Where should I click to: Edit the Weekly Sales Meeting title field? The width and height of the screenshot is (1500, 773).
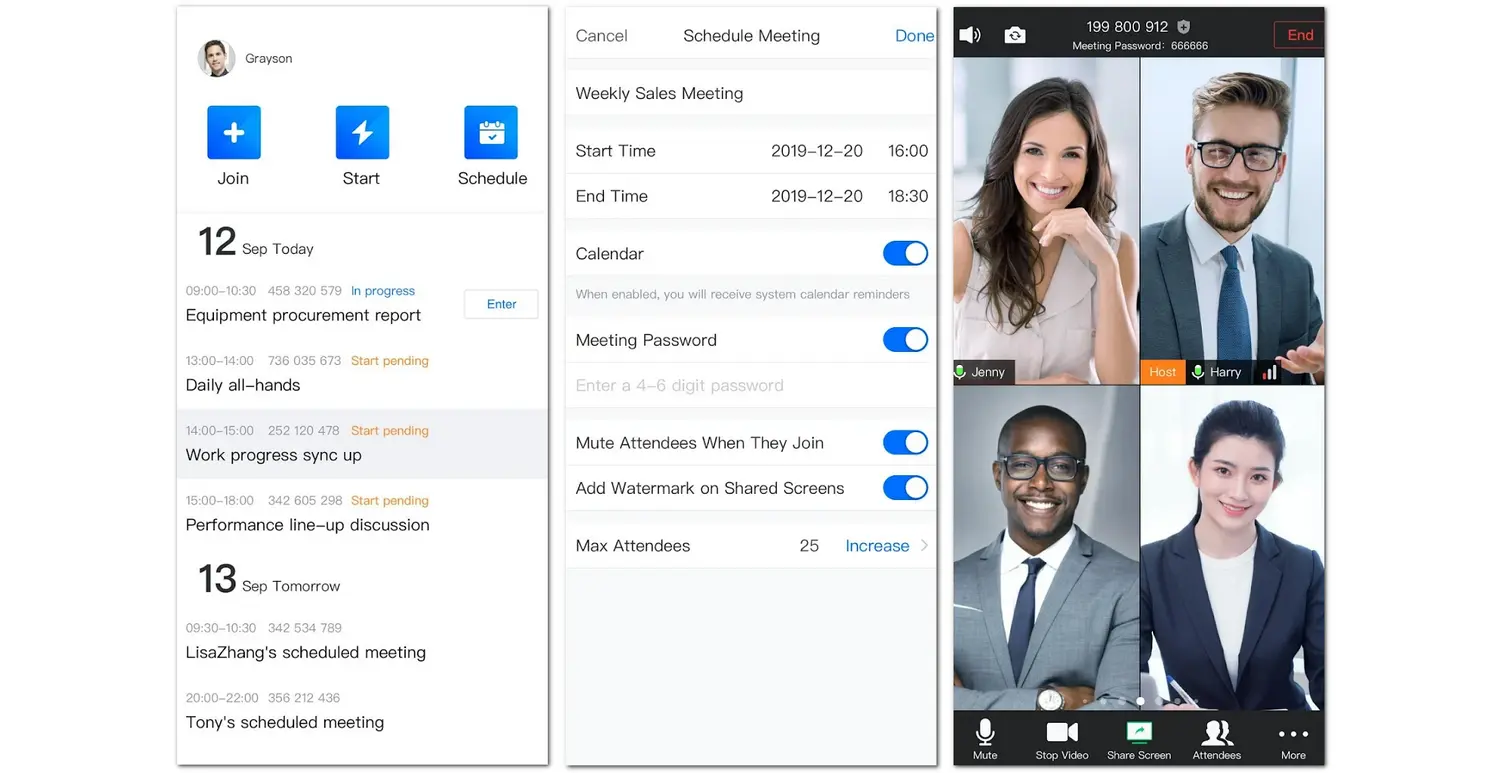[751, 93]
